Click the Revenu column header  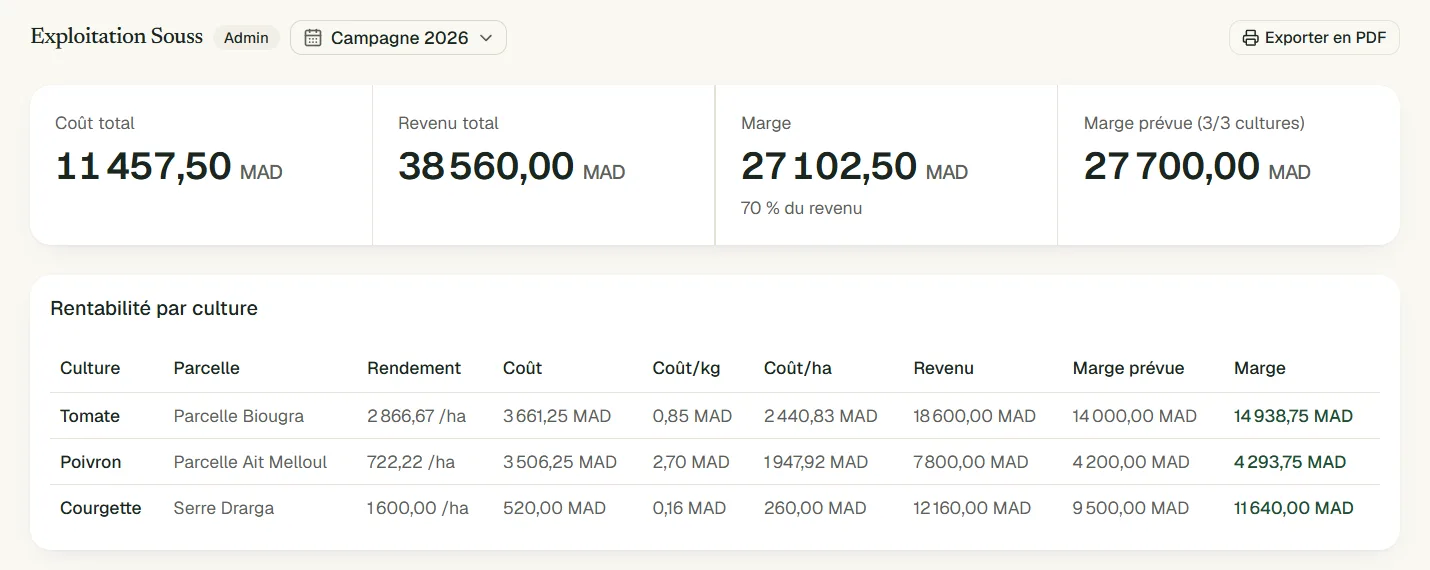[x=944, y=368]
